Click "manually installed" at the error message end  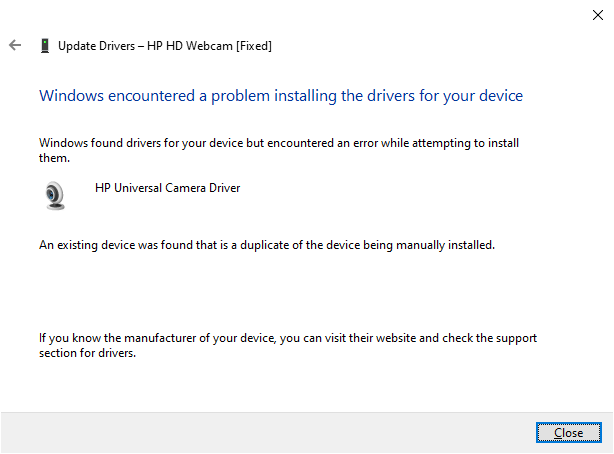pos(449,244)
